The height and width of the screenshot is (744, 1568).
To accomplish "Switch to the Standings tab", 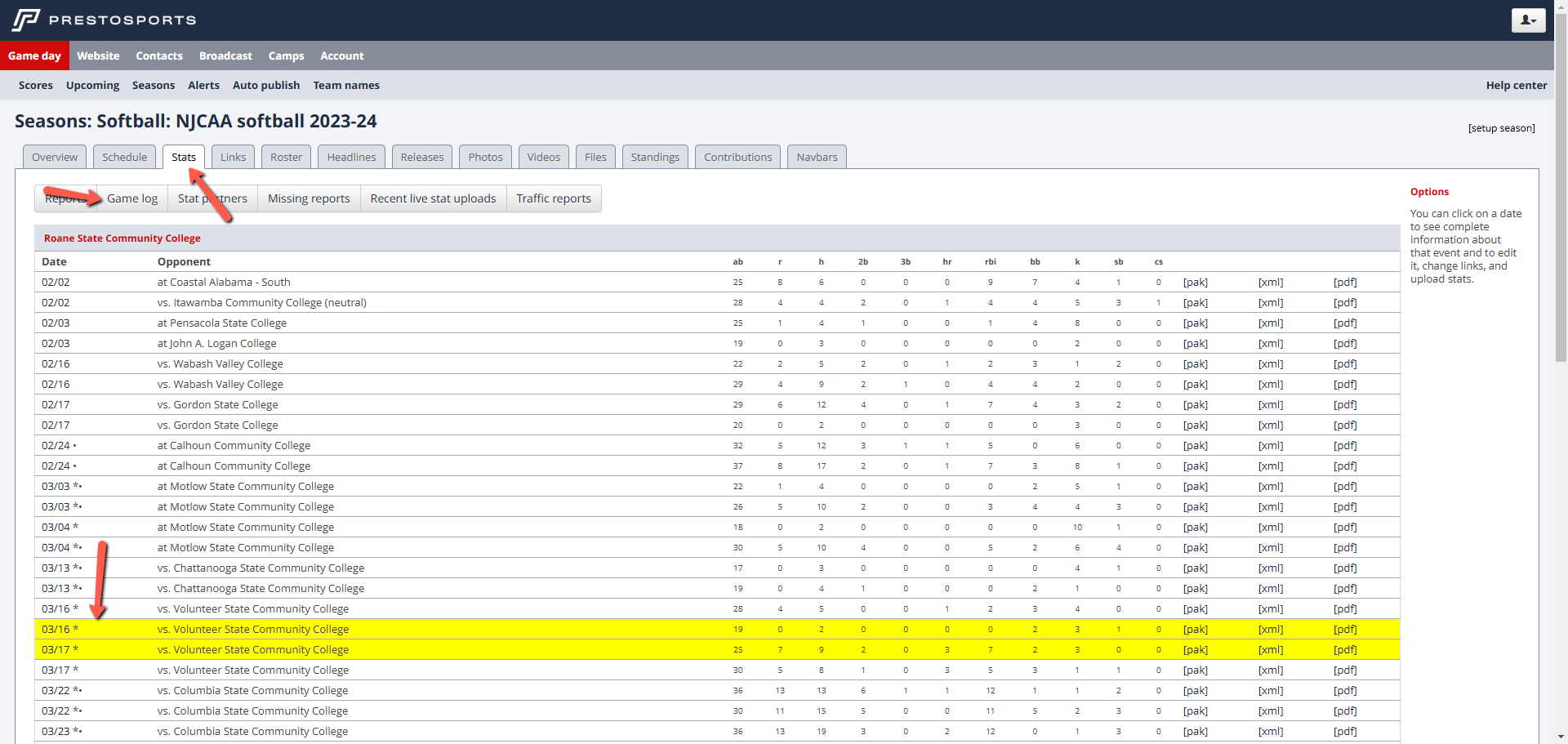I will coord(655,157).
